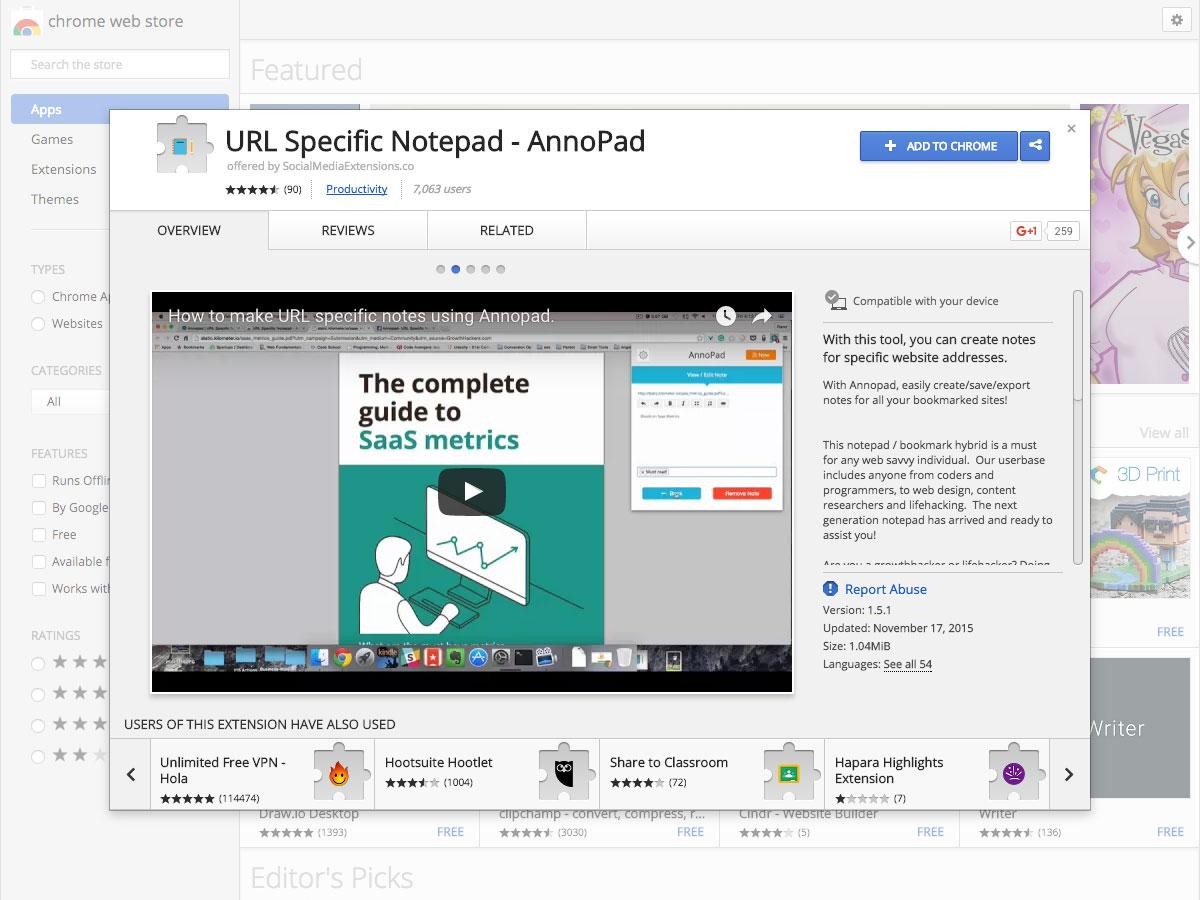Select the second screenshot carousel dot

[456, 269]
